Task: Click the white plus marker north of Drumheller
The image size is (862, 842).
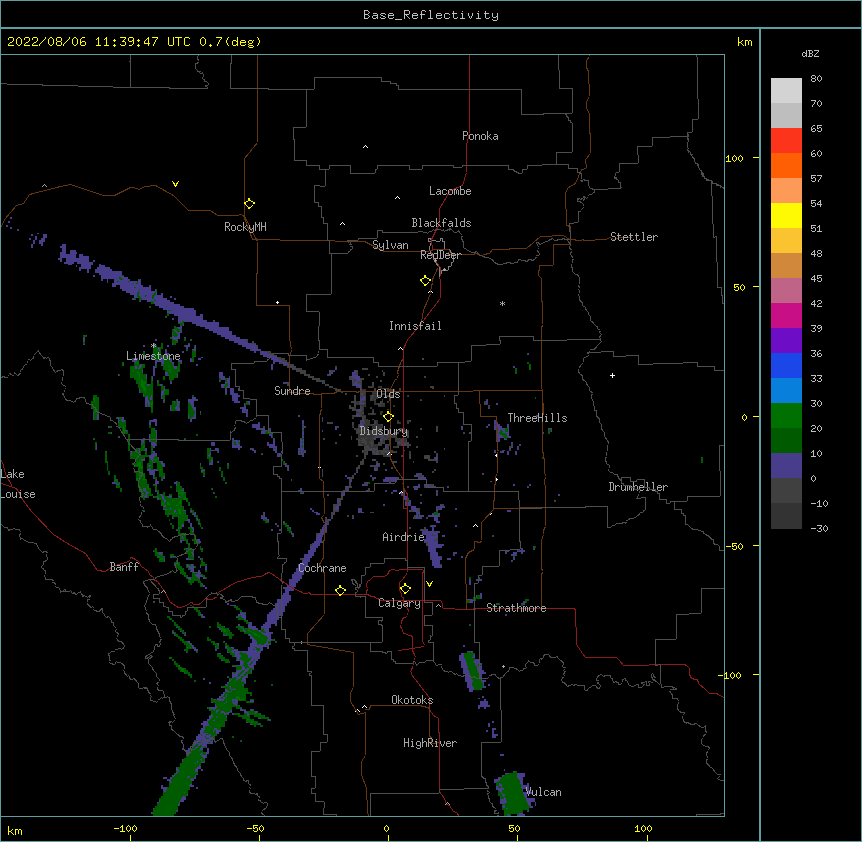Action: (x=612, y=375)
